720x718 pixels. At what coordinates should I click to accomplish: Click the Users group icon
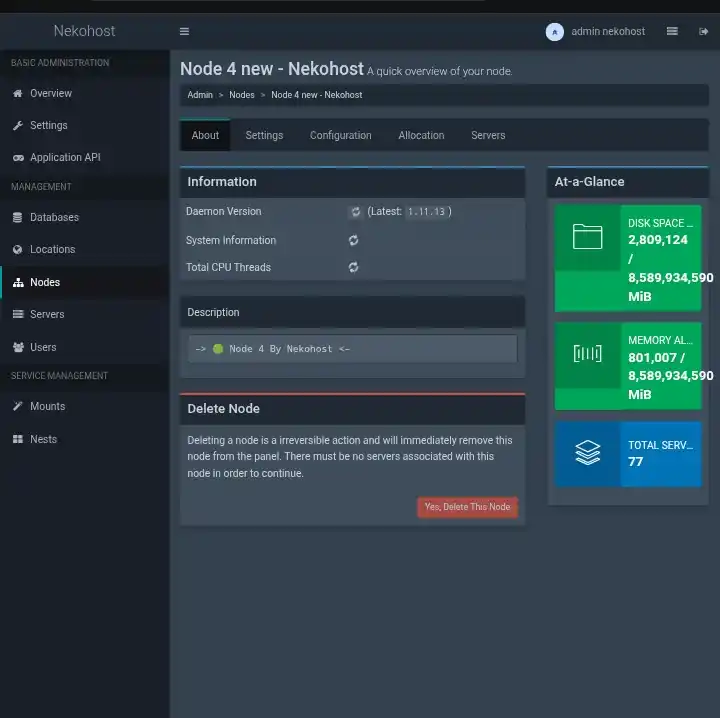point(18,347)
